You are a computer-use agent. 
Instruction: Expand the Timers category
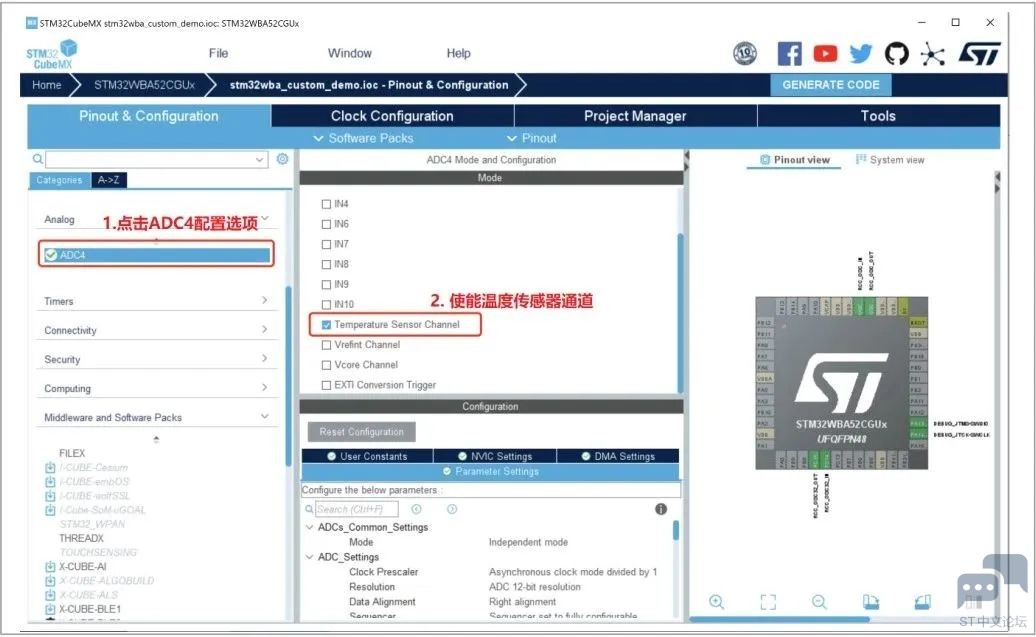click(x=264, y=300)
